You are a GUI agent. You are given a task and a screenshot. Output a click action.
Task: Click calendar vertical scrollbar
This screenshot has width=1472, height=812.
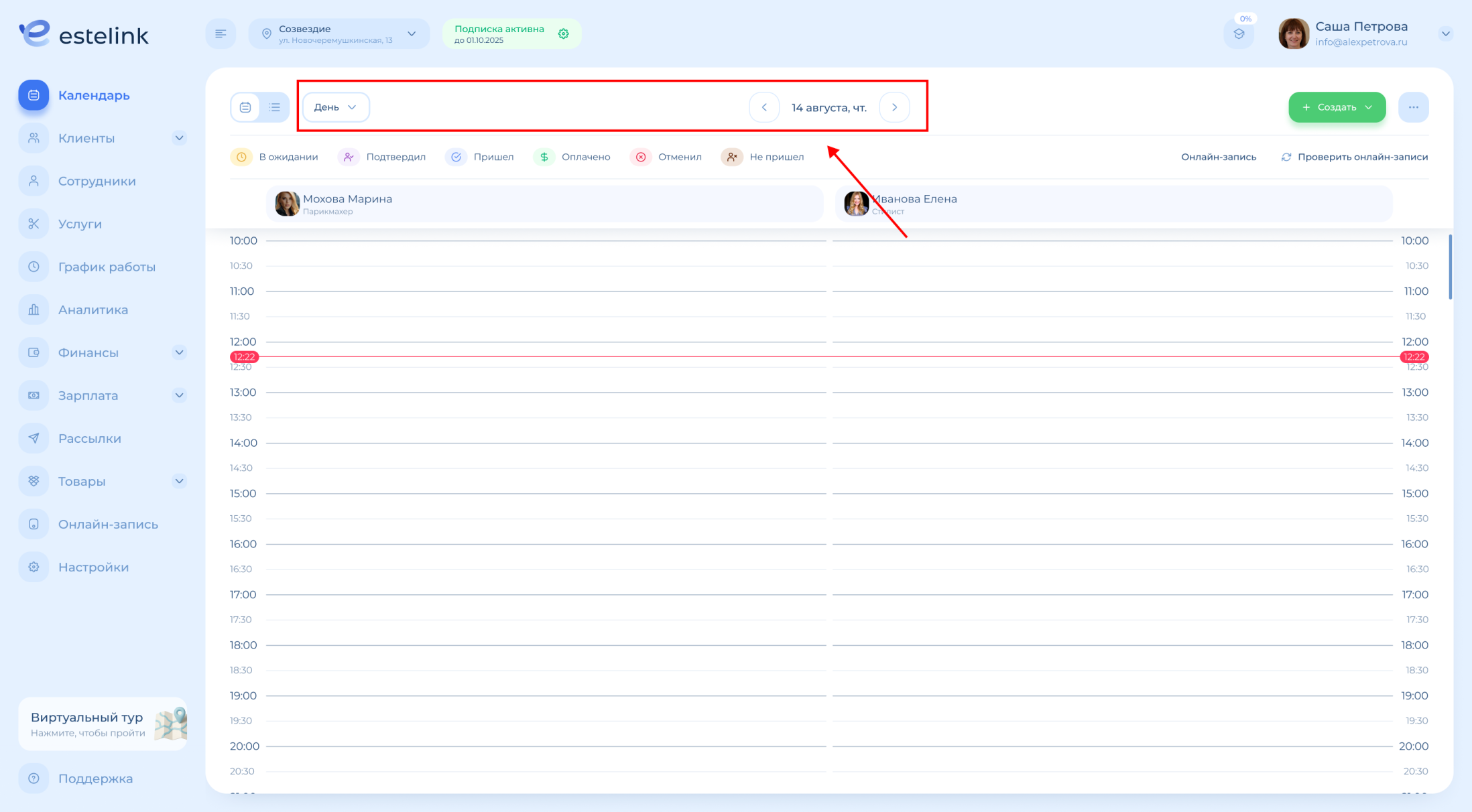pos(1450,268)
